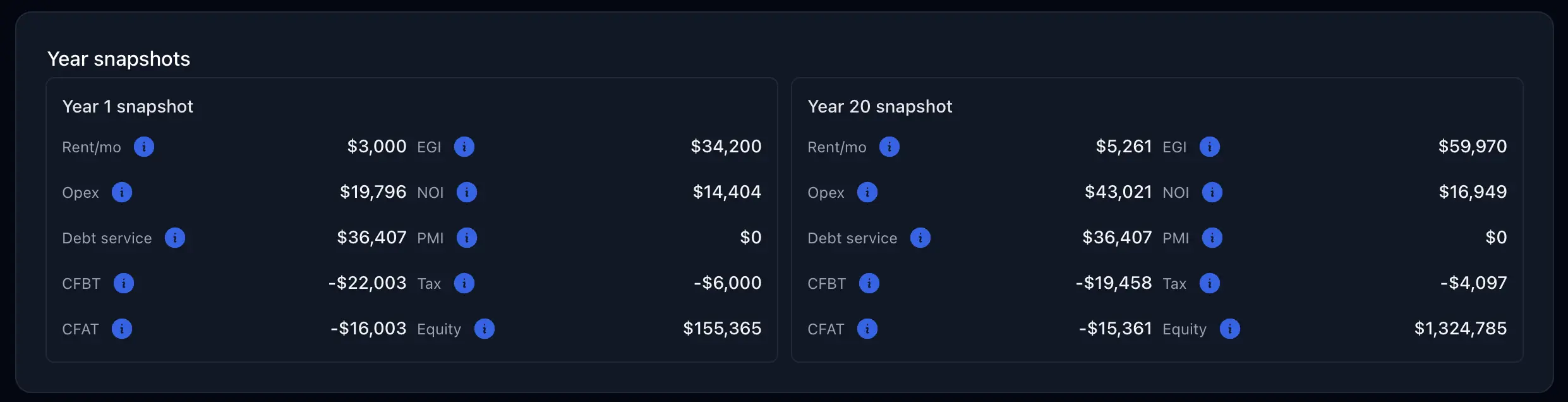The height and width of the screenshot is (402, 1568).
Task: Click the Equity info icon in Year 20 snapshot
Action: (1231, 329)
